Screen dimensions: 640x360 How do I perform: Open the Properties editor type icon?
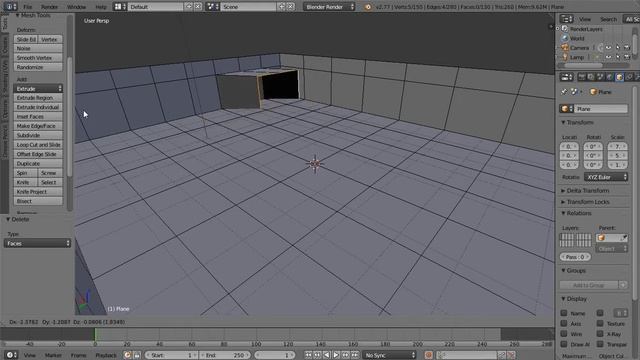[x=567, y=77]
